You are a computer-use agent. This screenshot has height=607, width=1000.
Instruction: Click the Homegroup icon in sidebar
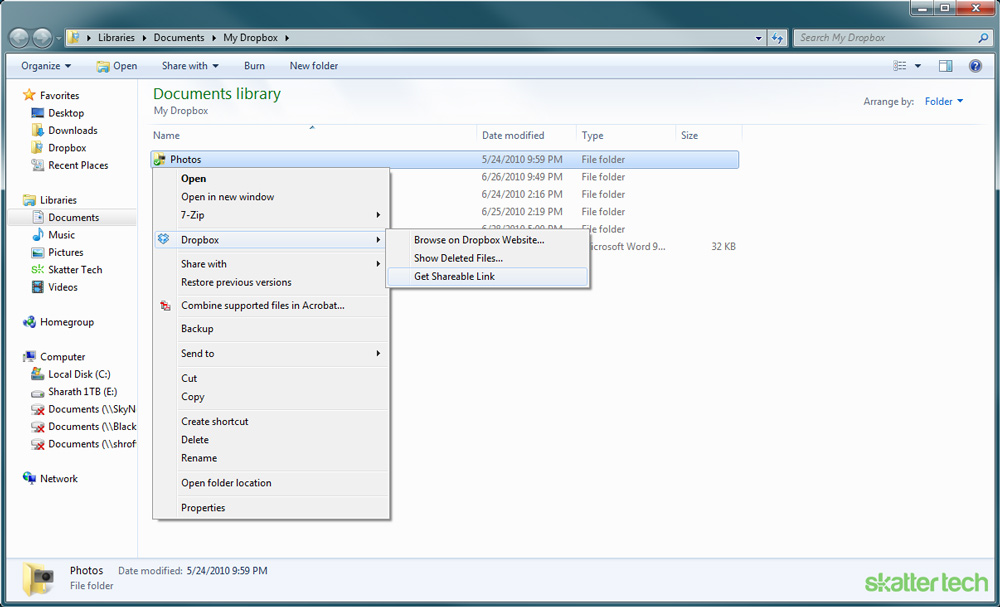click(67, 321)
